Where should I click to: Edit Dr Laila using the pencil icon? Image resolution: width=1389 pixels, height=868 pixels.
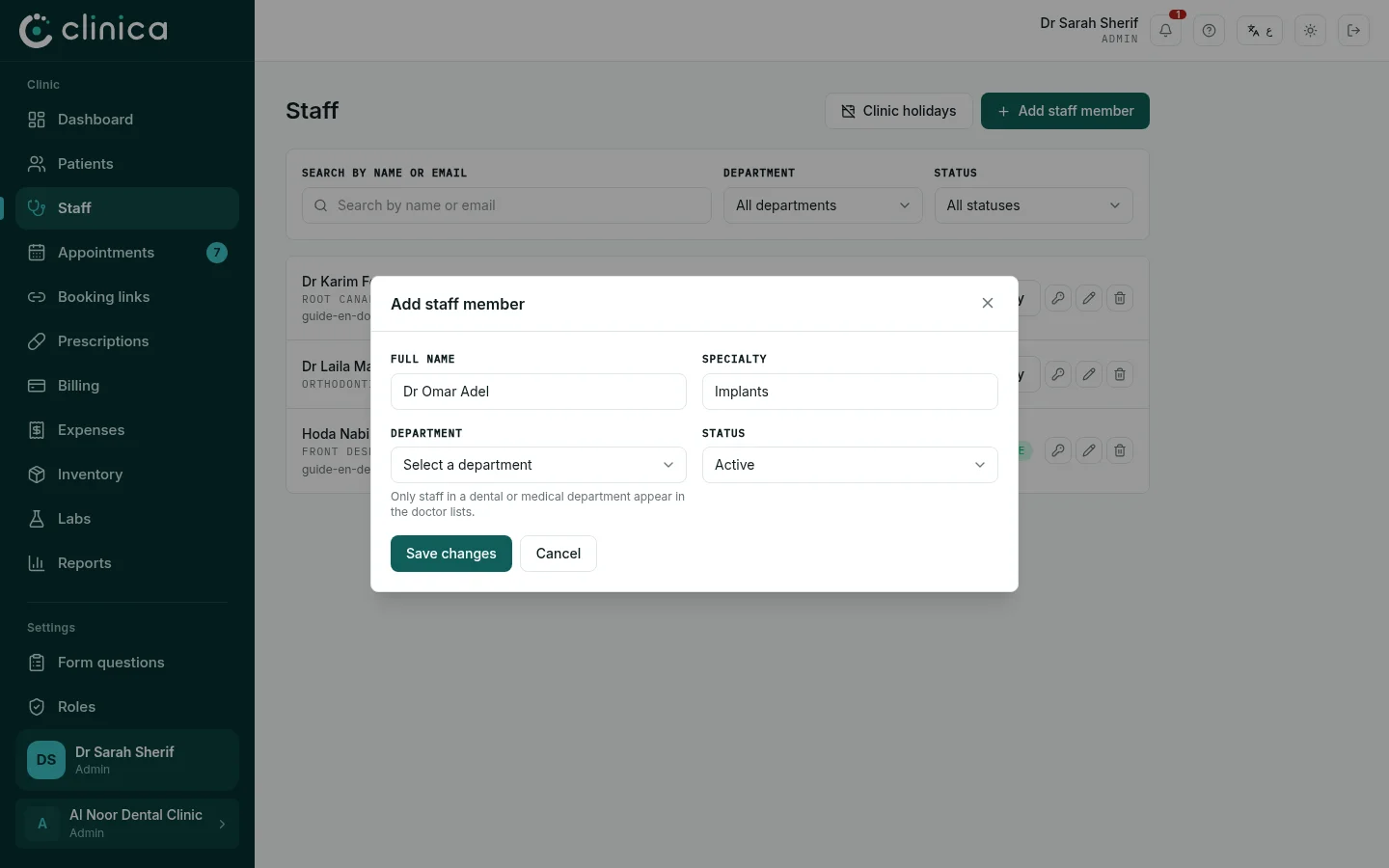pos(1089,374)
